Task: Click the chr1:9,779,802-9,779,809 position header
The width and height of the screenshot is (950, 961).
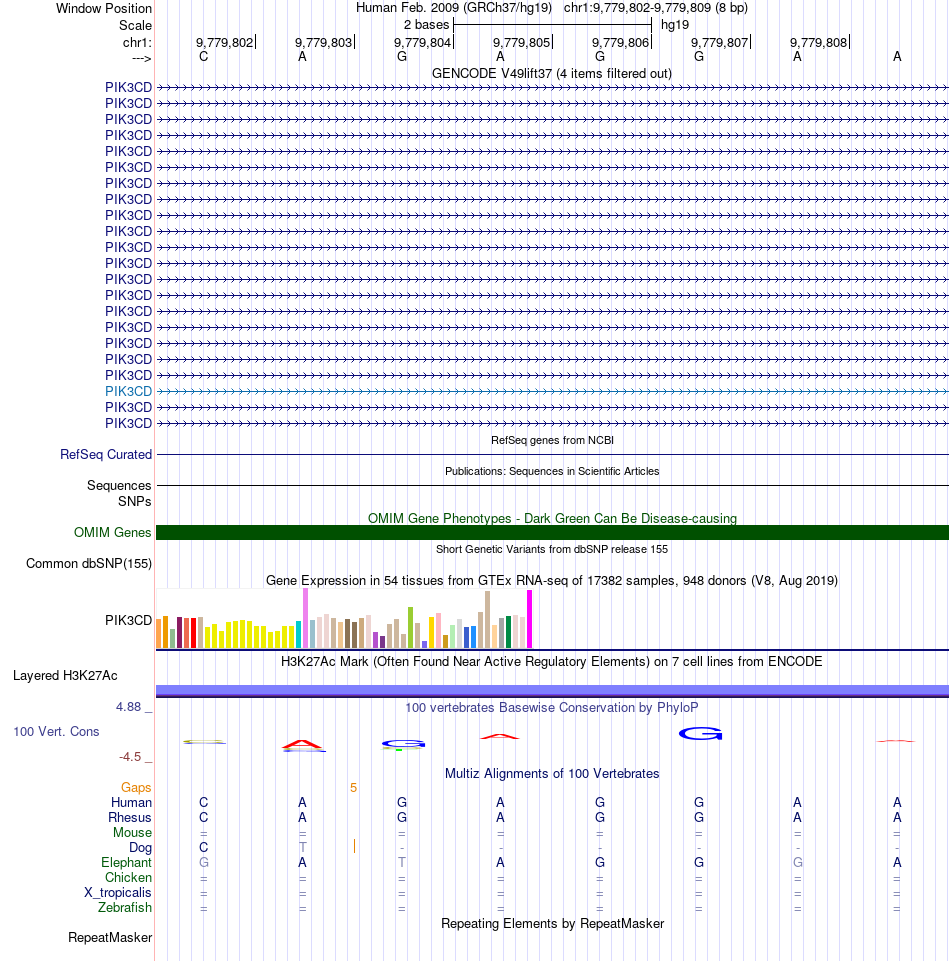Action: [656, 8]
